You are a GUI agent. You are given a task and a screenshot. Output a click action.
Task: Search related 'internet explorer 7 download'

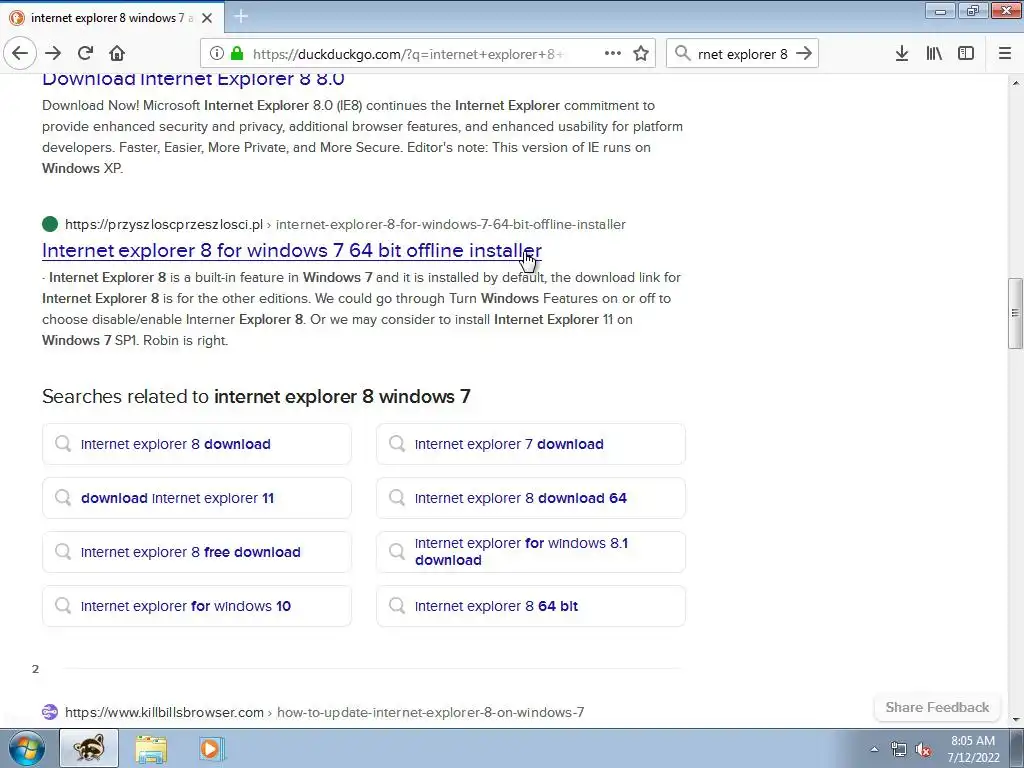[531, 444]
